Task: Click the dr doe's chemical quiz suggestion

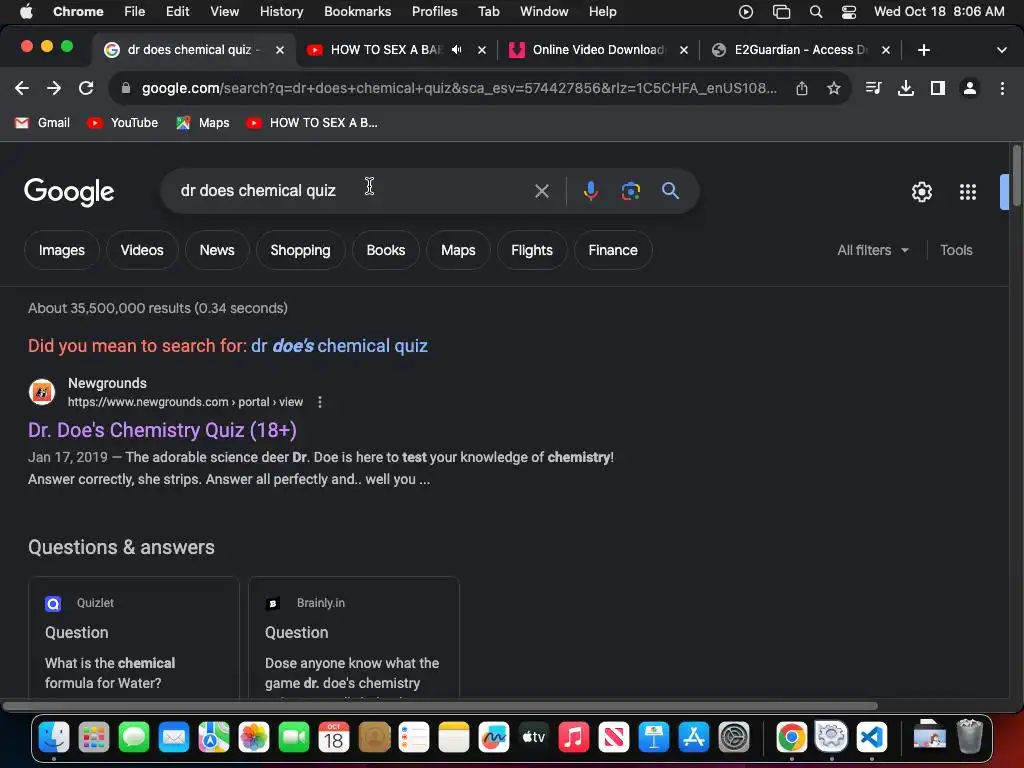Action: (339, 345)
